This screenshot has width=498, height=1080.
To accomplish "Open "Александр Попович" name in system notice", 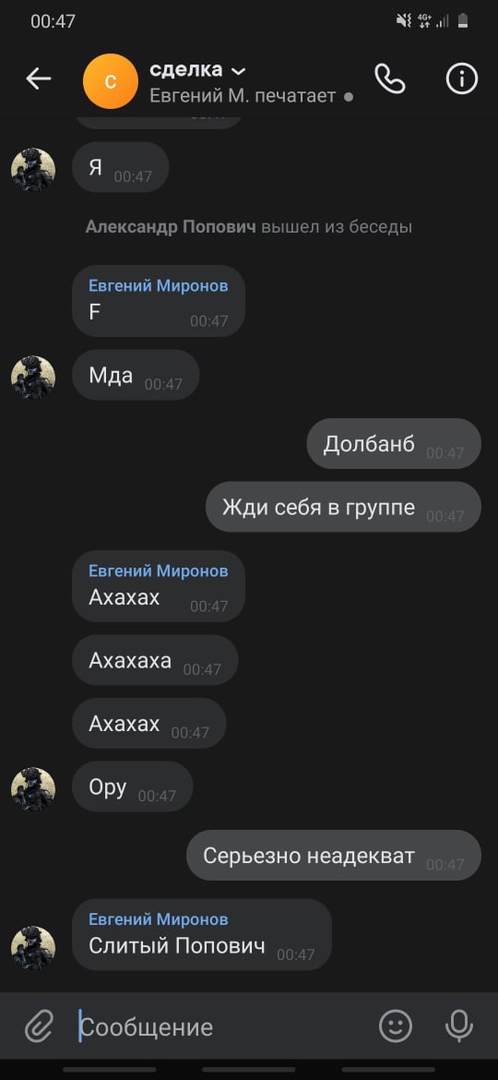I will [171, 227].
